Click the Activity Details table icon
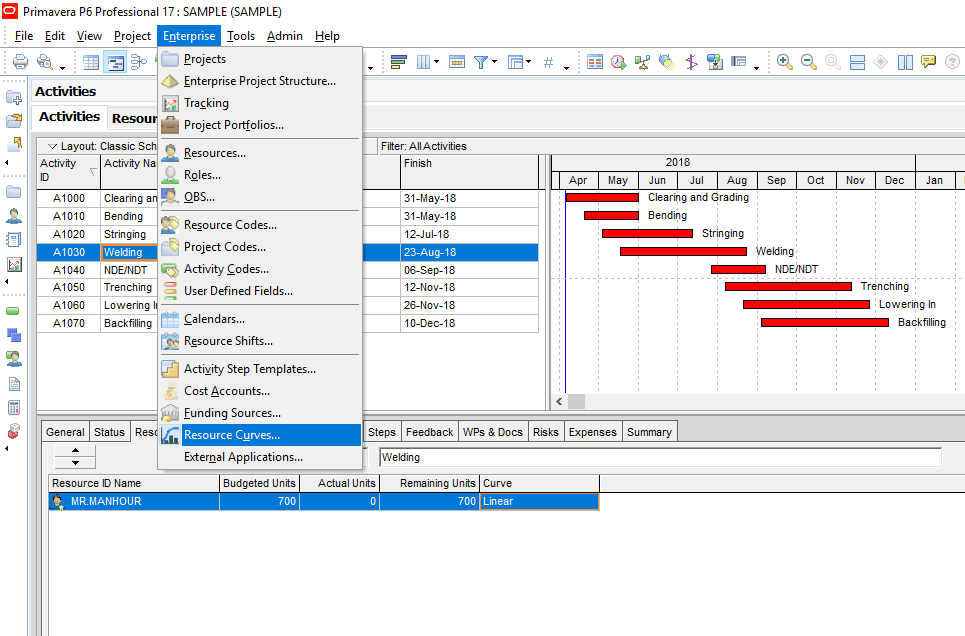 click(x=595, y=62)
